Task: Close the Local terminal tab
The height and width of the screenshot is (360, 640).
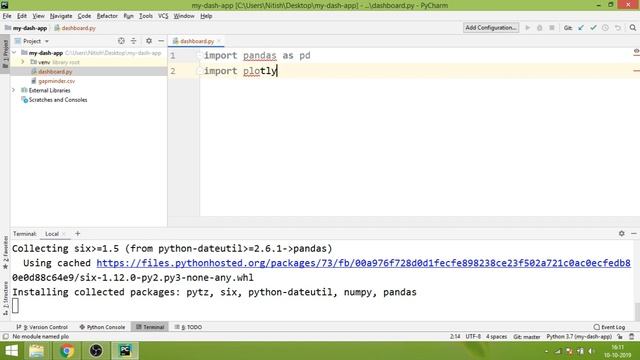Action: click(64, 234)
